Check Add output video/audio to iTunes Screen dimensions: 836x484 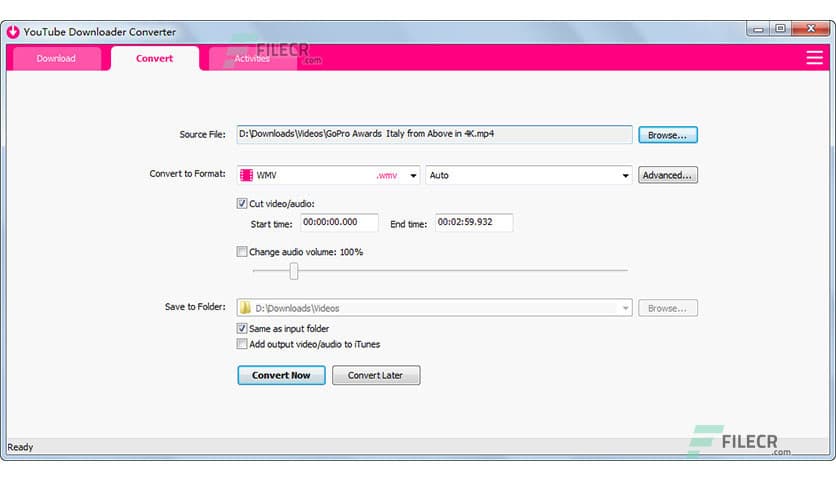click(242, 344)
